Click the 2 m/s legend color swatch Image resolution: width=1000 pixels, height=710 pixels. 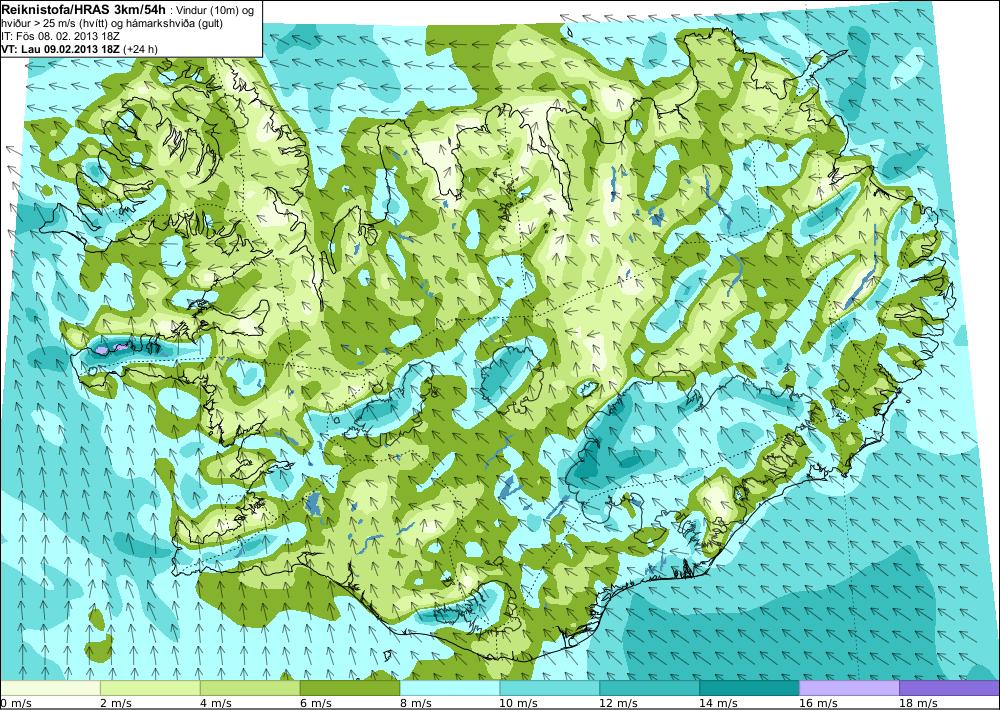pos(151,688)
